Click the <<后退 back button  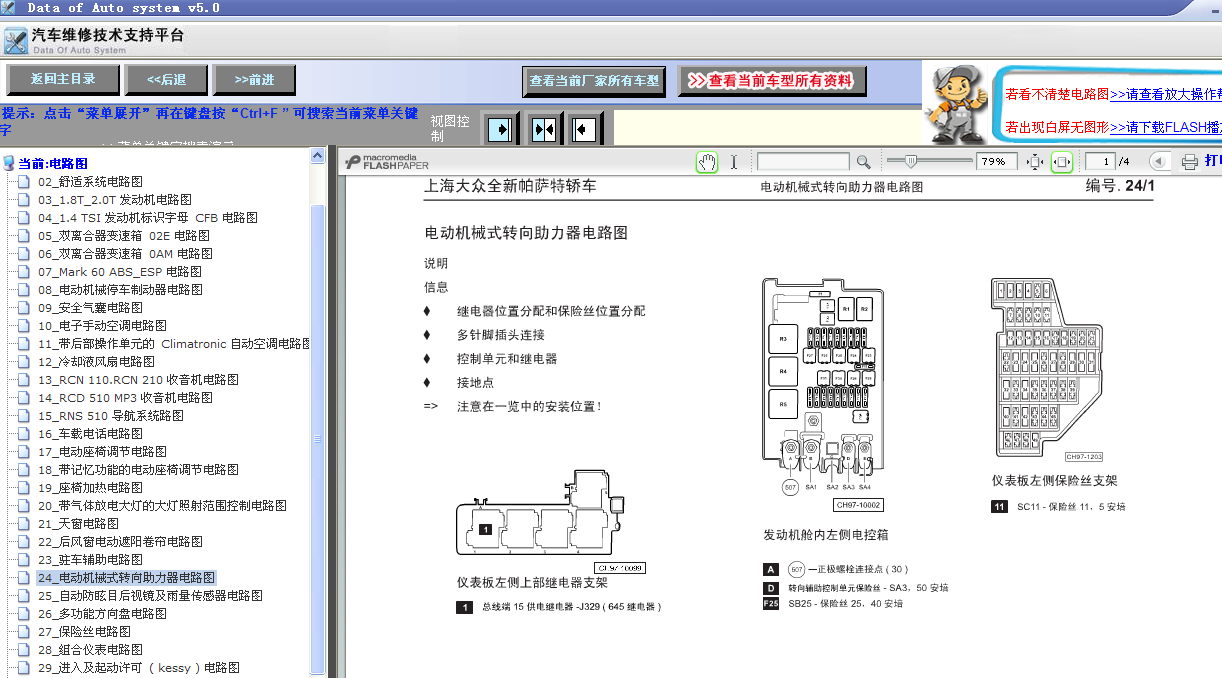[166, 80]
